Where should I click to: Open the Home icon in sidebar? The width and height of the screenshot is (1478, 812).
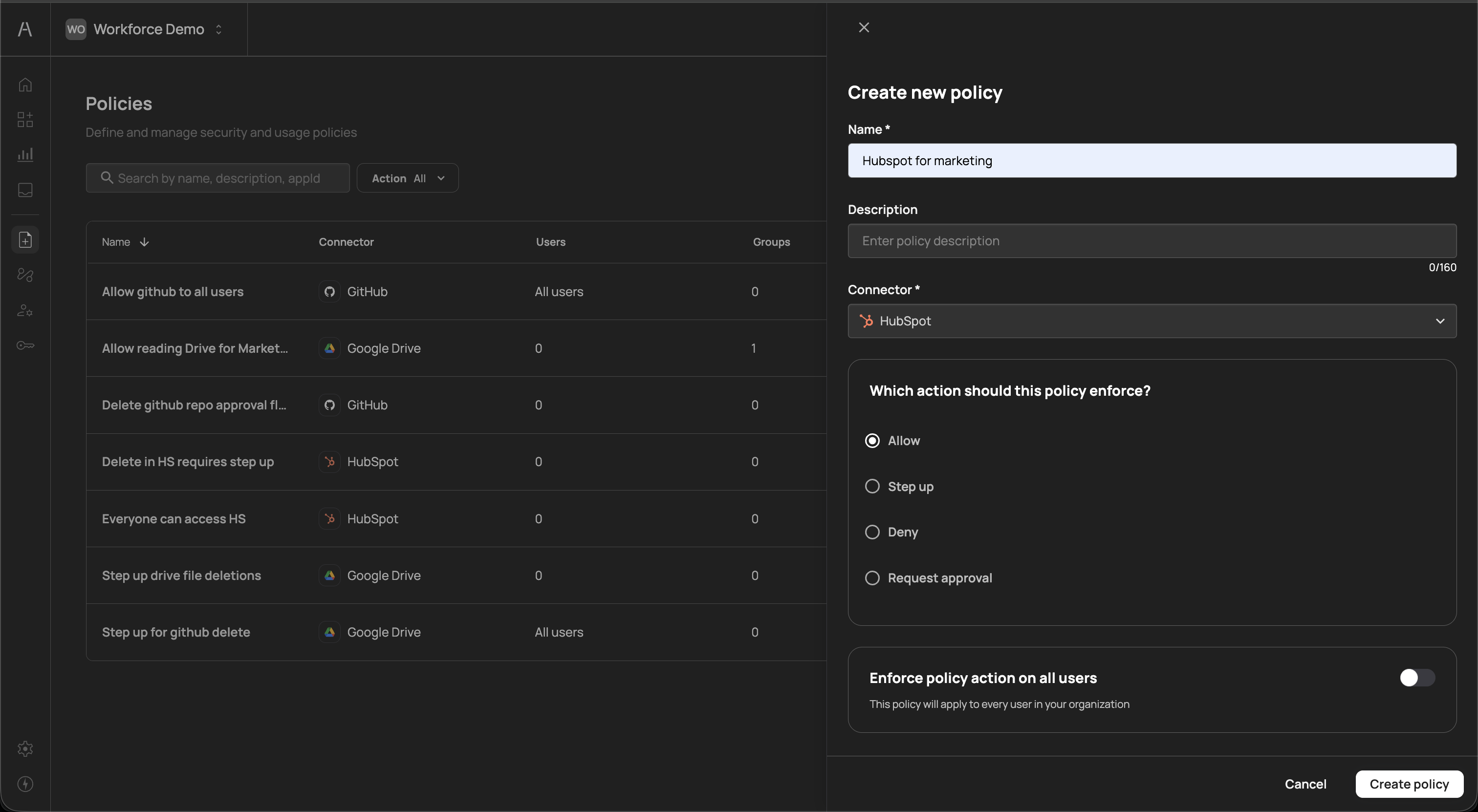tap(25, 85)
